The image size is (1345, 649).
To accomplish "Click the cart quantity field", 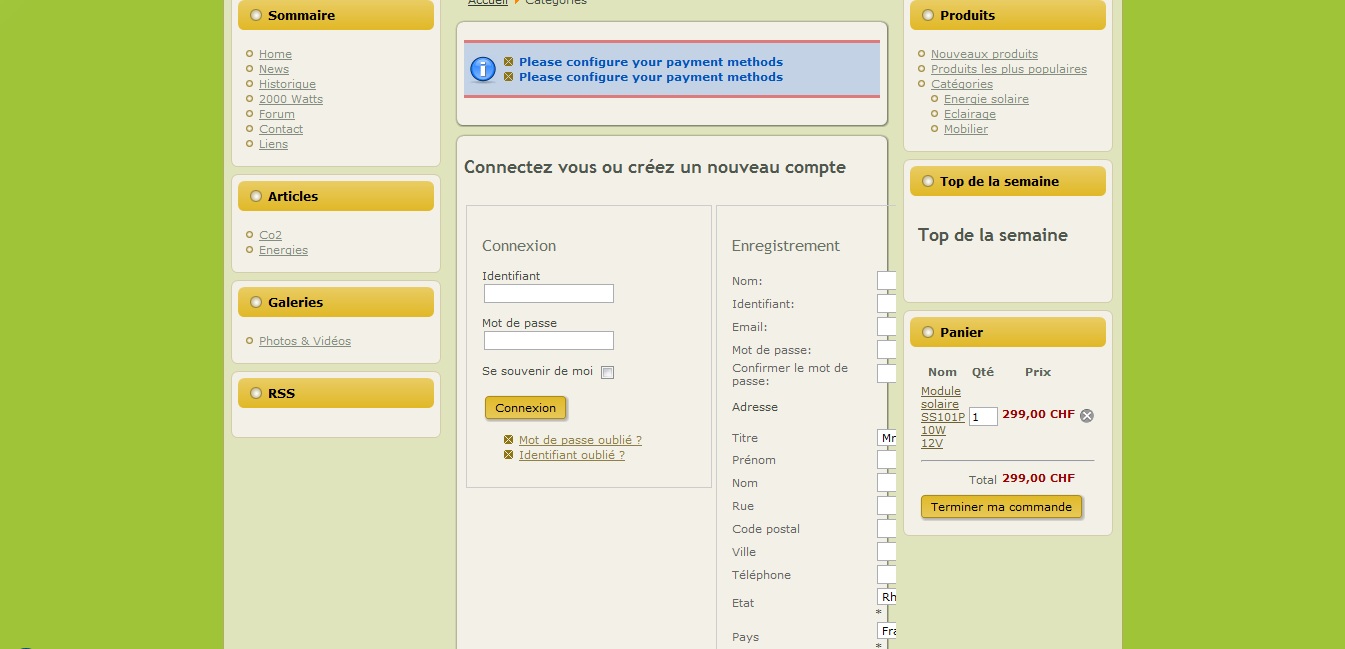I will [x=983, y=417].
